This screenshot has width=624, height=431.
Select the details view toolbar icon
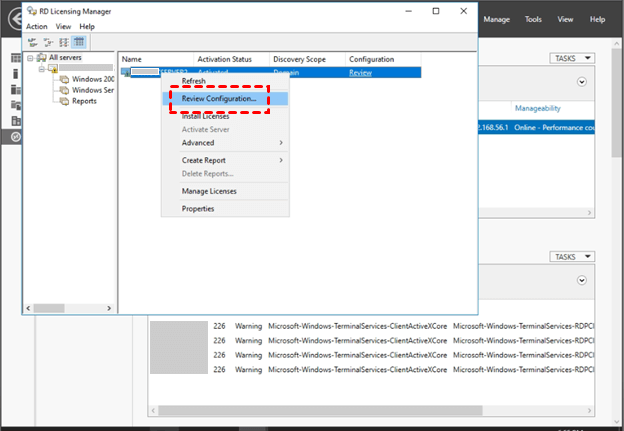click(x=79, y=42)
